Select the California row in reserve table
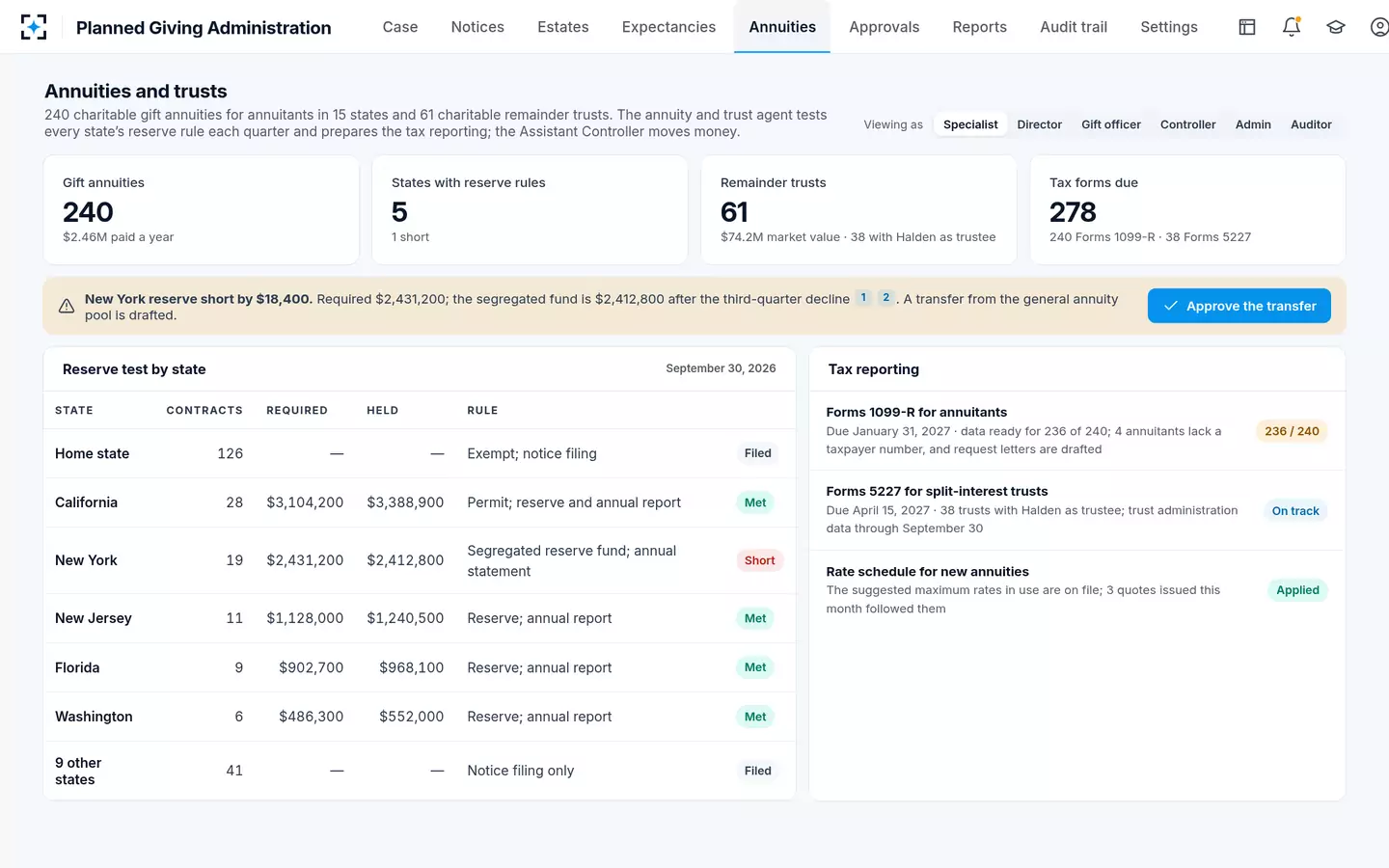Screen dimensions: 1389x868 coord(420,502)
